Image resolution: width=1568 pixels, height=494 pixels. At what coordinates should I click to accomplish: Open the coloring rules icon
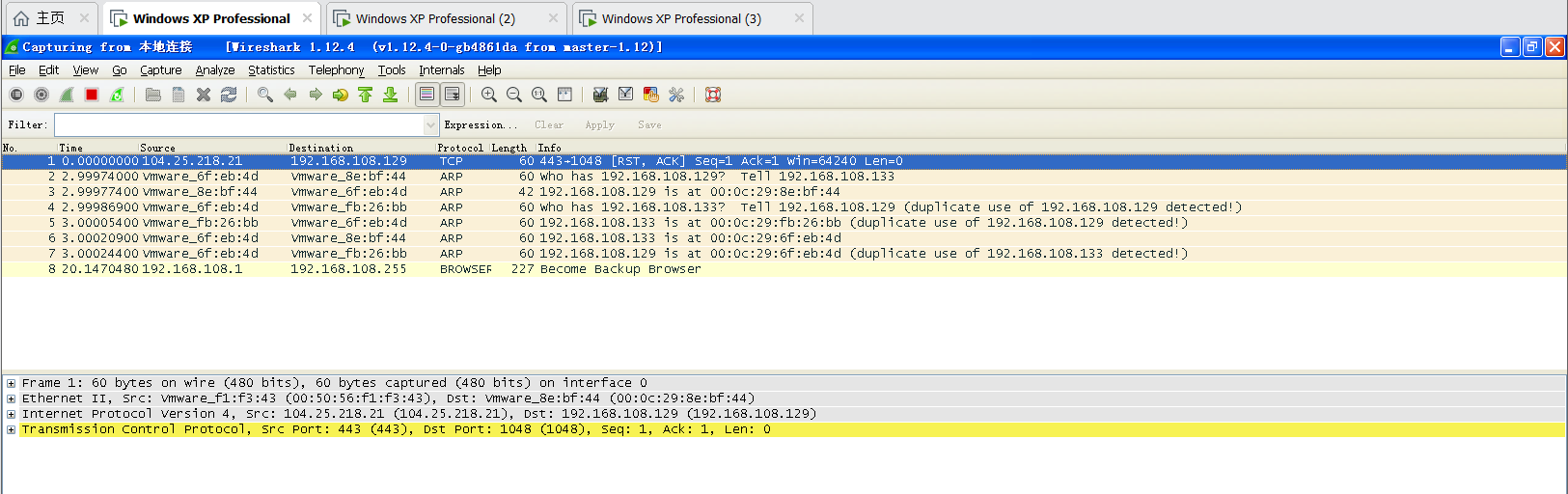point(651,95)
